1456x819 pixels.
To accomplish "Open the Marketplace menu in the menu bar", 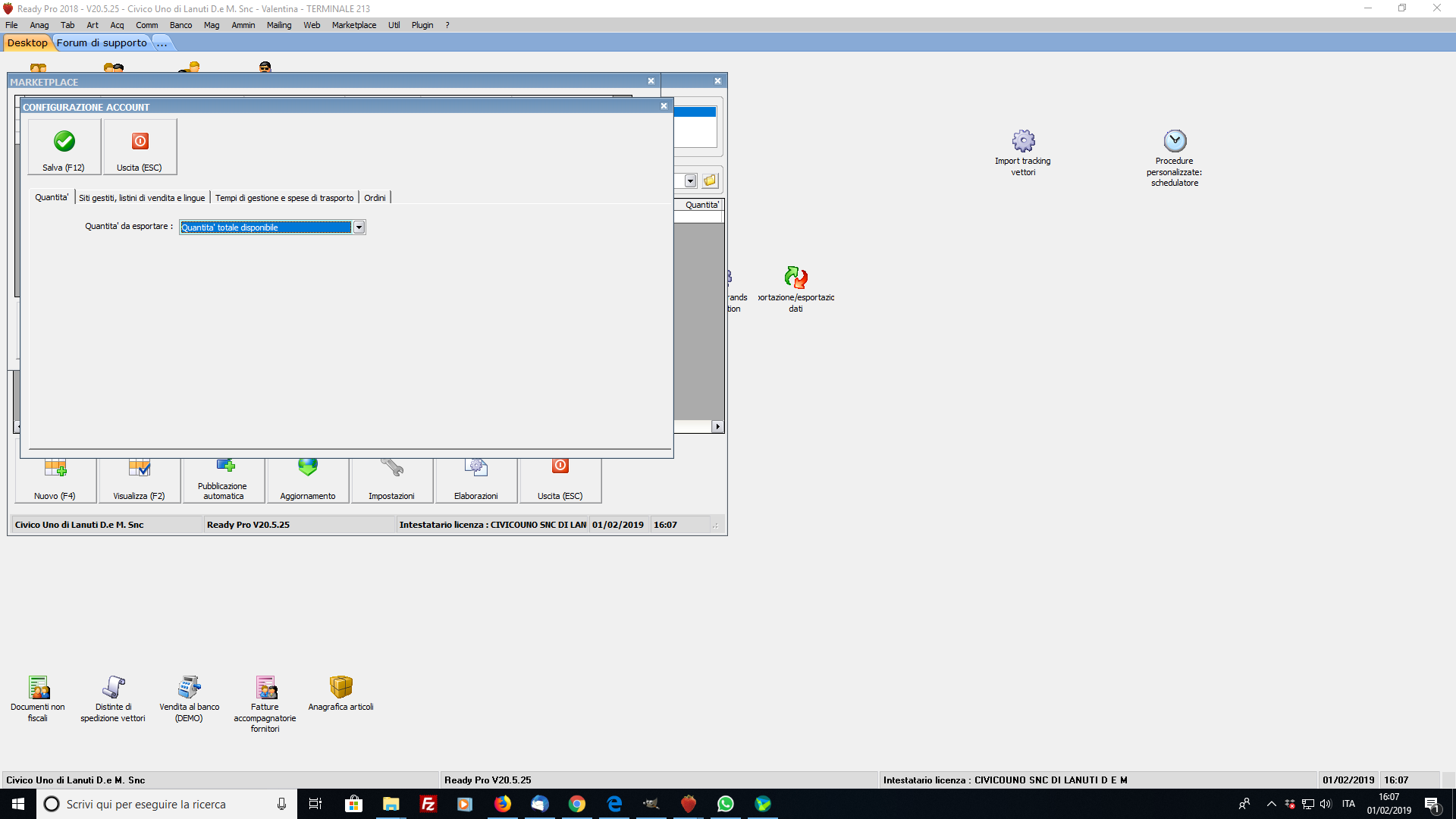I will [353, 25].
